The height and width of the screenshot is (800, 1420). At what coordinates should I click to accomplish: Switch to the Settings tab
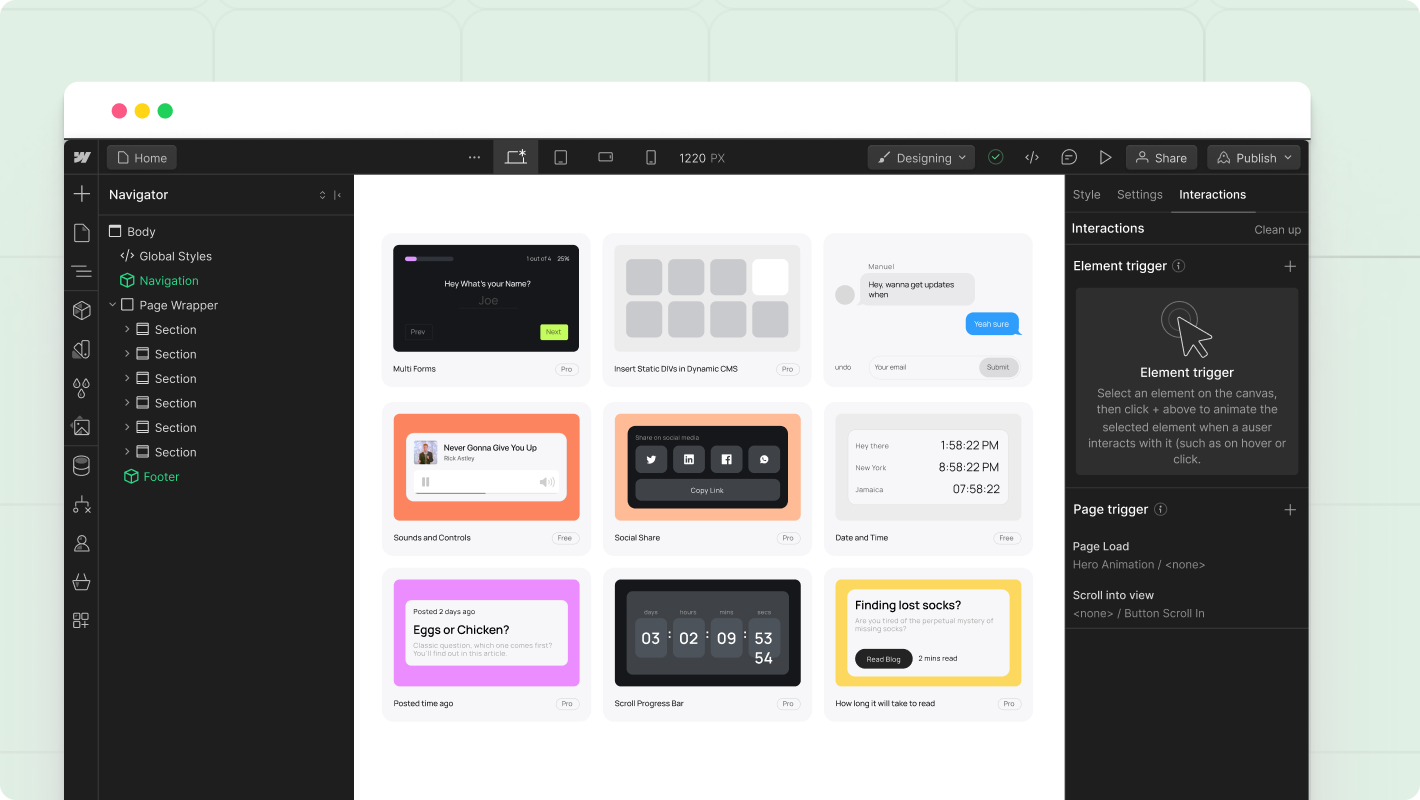[1139, 194]
